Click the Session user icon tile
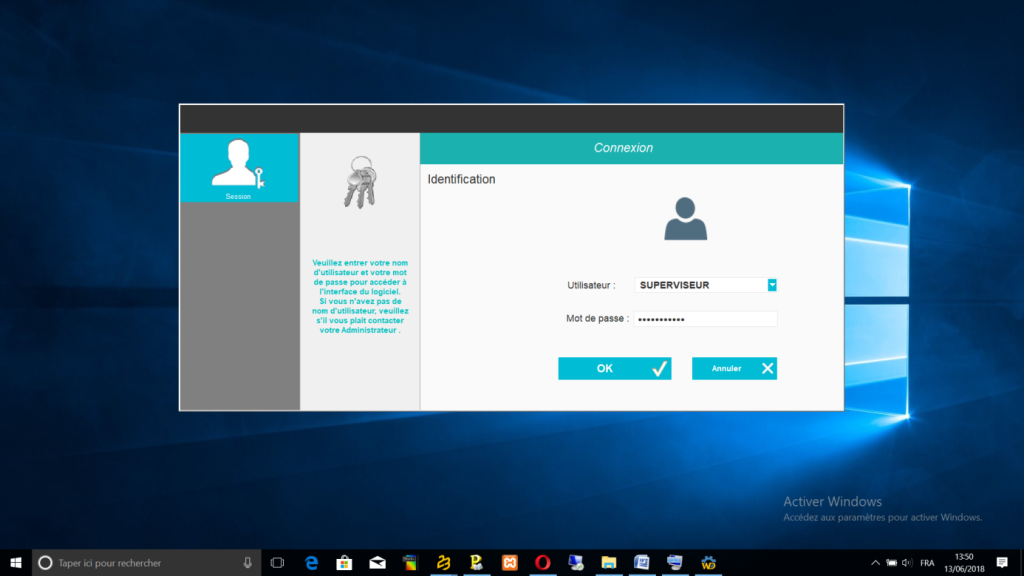The width and height of the screenshot is (1024, 576). [239, 167]
